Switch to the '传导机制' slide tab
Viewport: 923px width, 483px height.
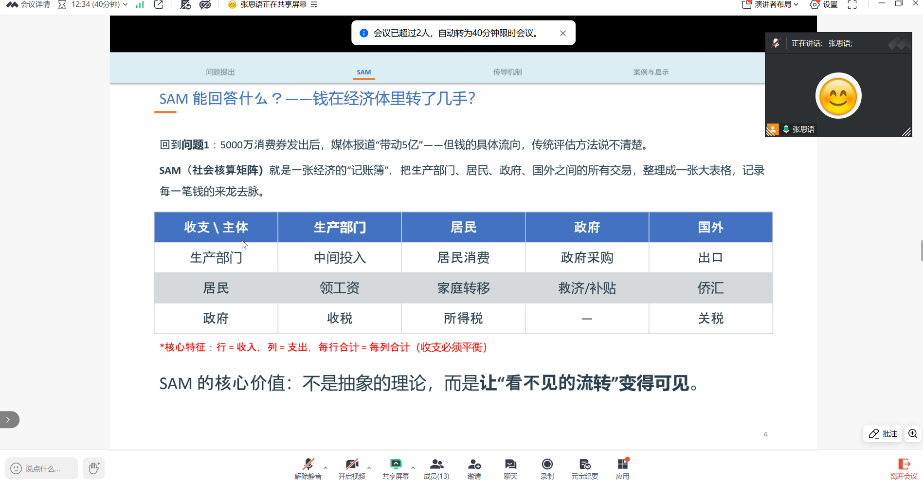[x=507, y=72]
